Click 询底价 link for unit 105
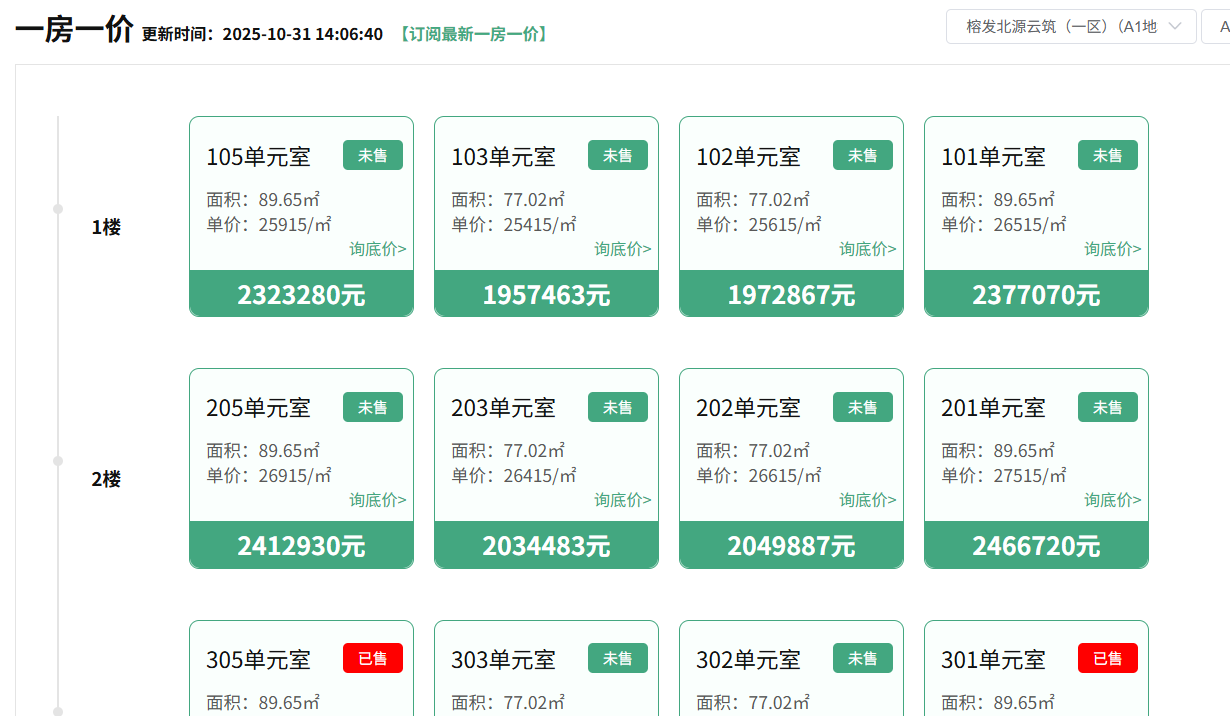The image size is (1230, 716). [x=378, y=249]
